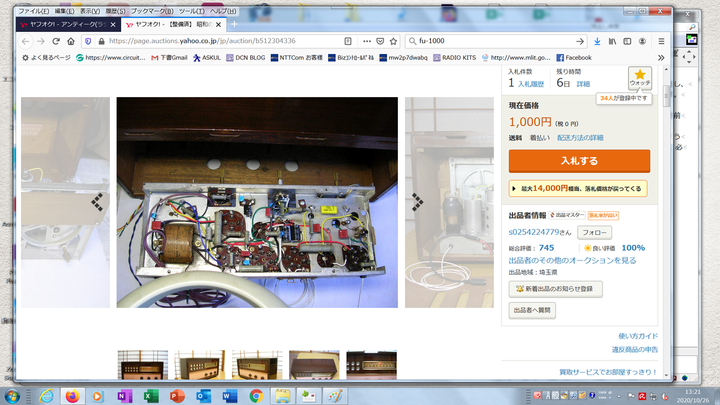
Task: Launch Google Chrome from the taskbar
Action: pos(255,395)
